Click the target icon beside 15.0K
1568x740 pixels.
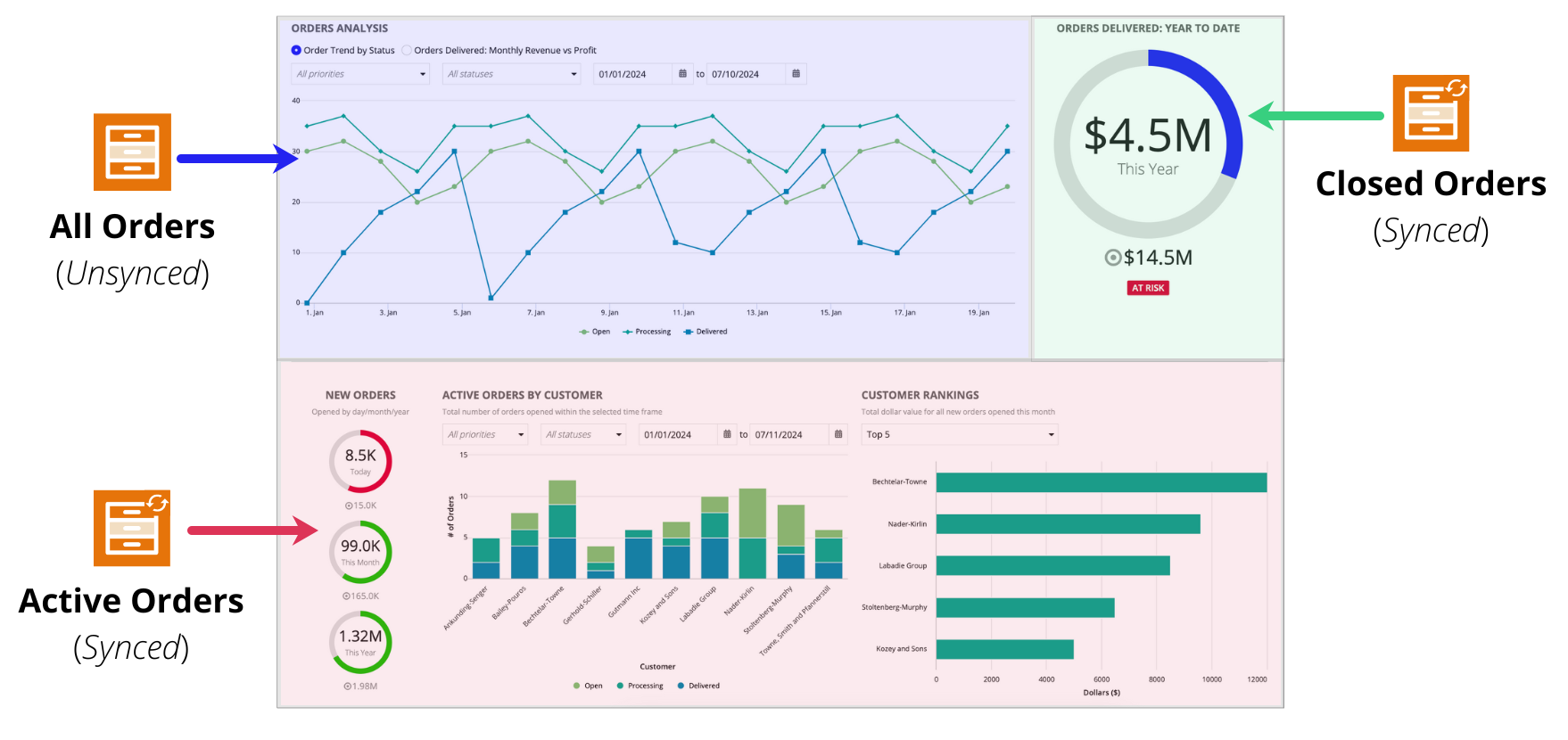[x=348, y=506]
